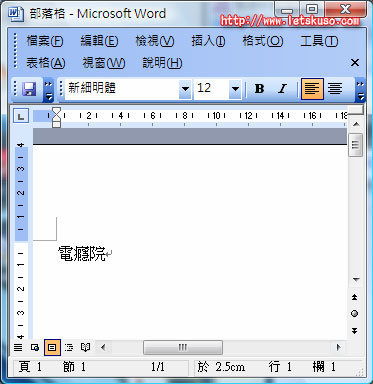This screenshot has width=373, height=384.
Task: Click horizontal scroll right arrow
Action: [339, 348]
